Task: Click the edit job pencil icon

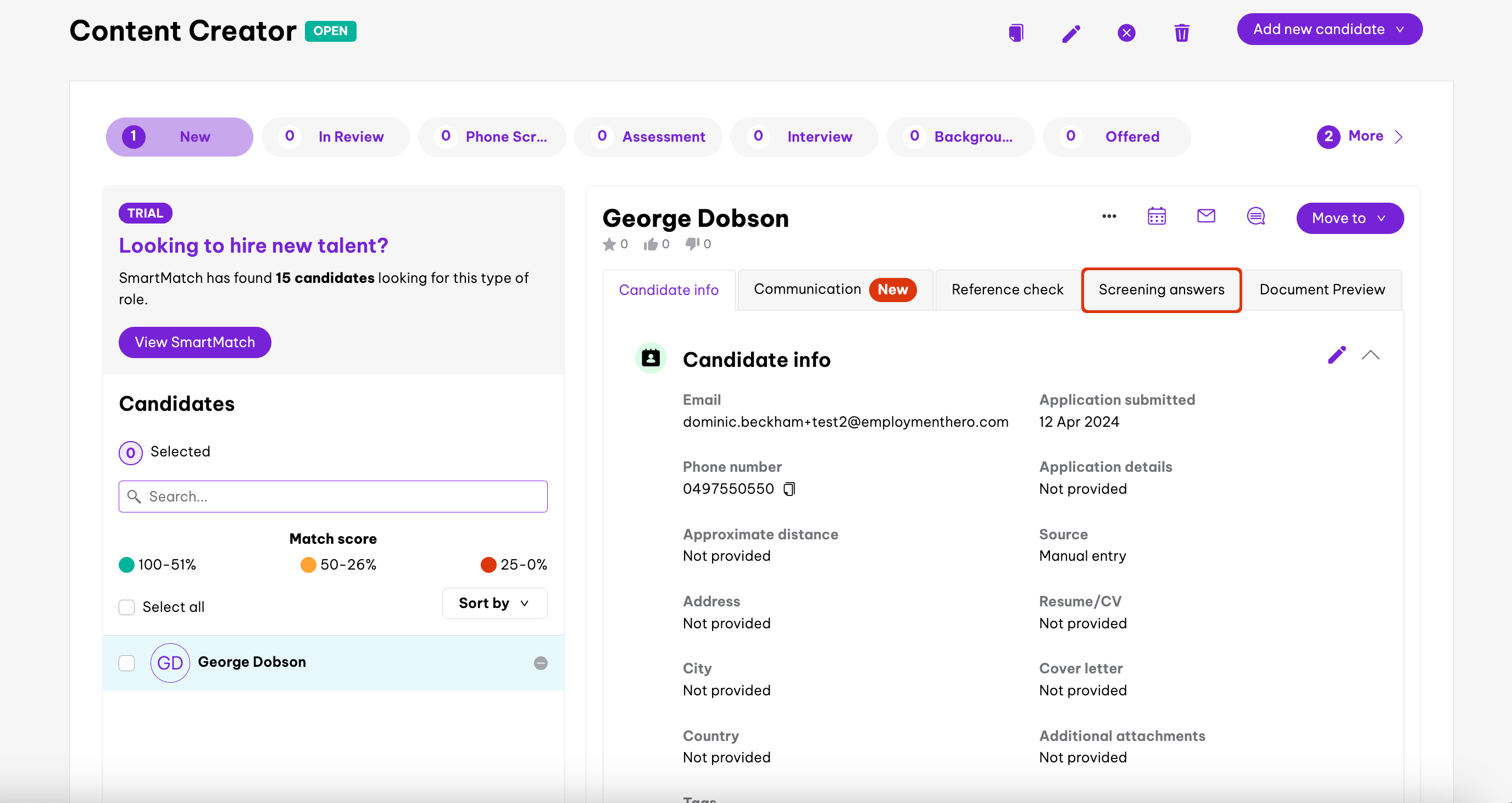Action: coord(1071,33)
